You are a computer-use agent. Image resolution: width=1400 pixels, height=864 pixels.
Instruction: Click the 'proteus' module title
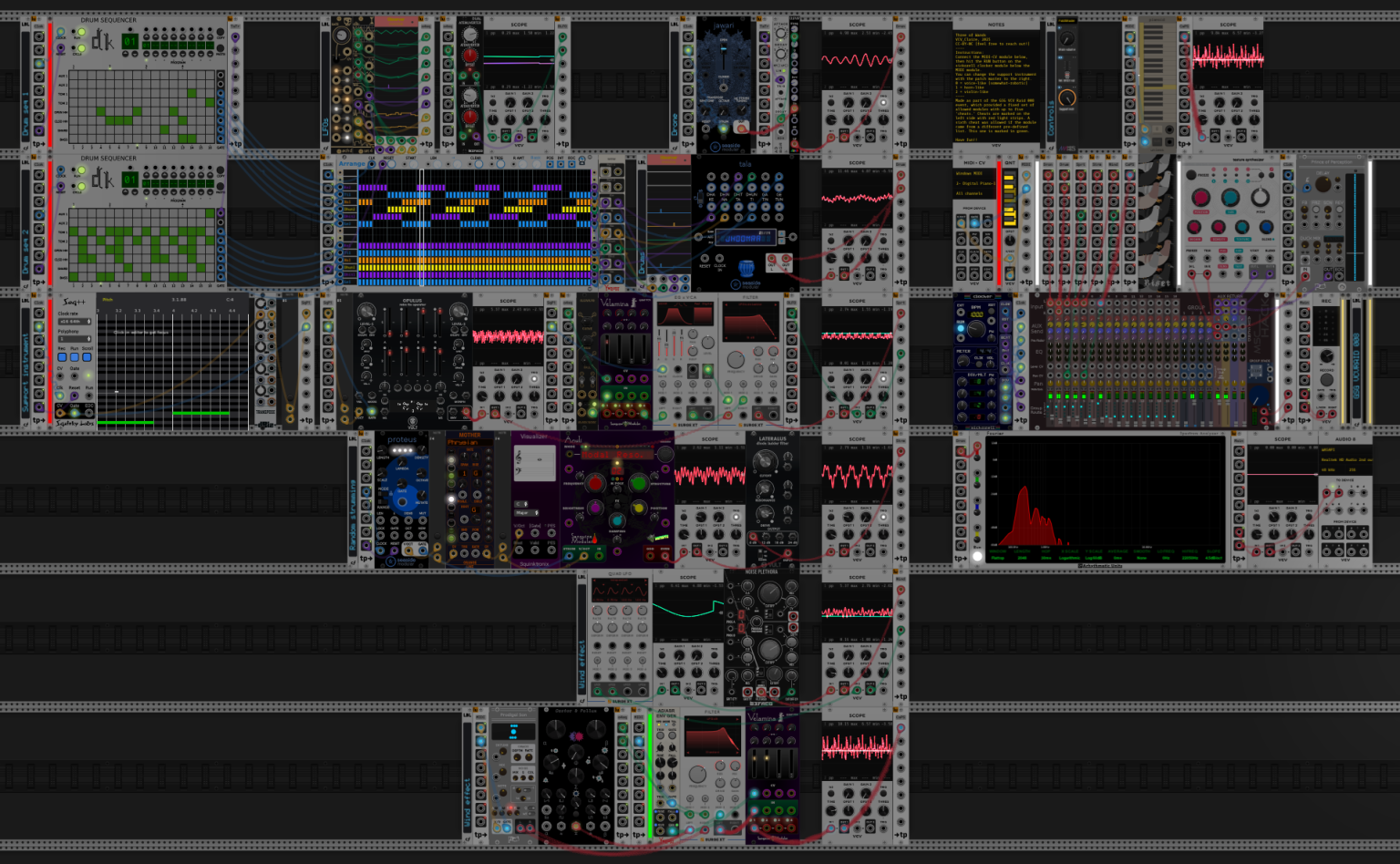(x=402, y=440)
